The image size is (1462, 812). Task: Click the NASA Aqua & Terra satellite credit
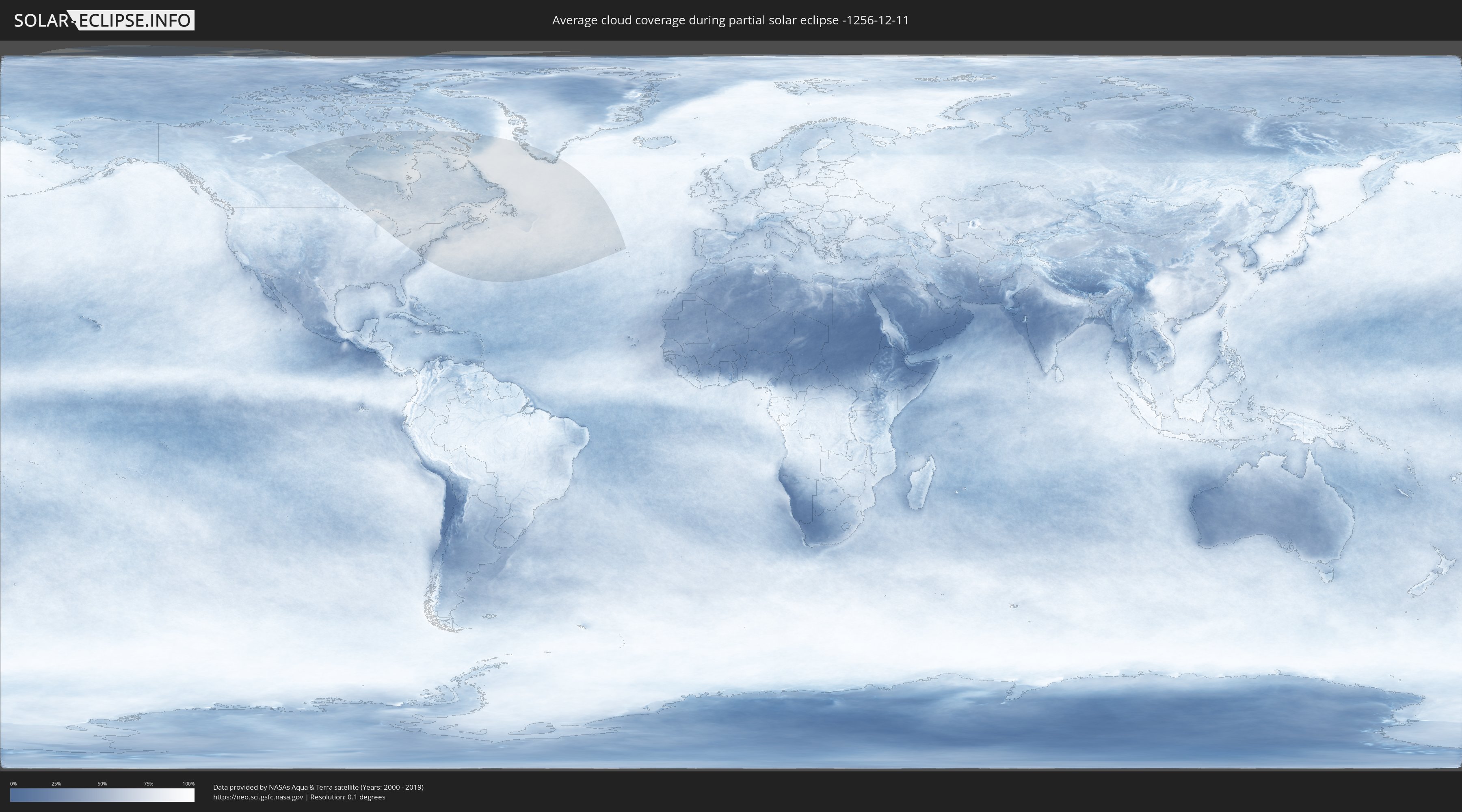click(318, 787)
